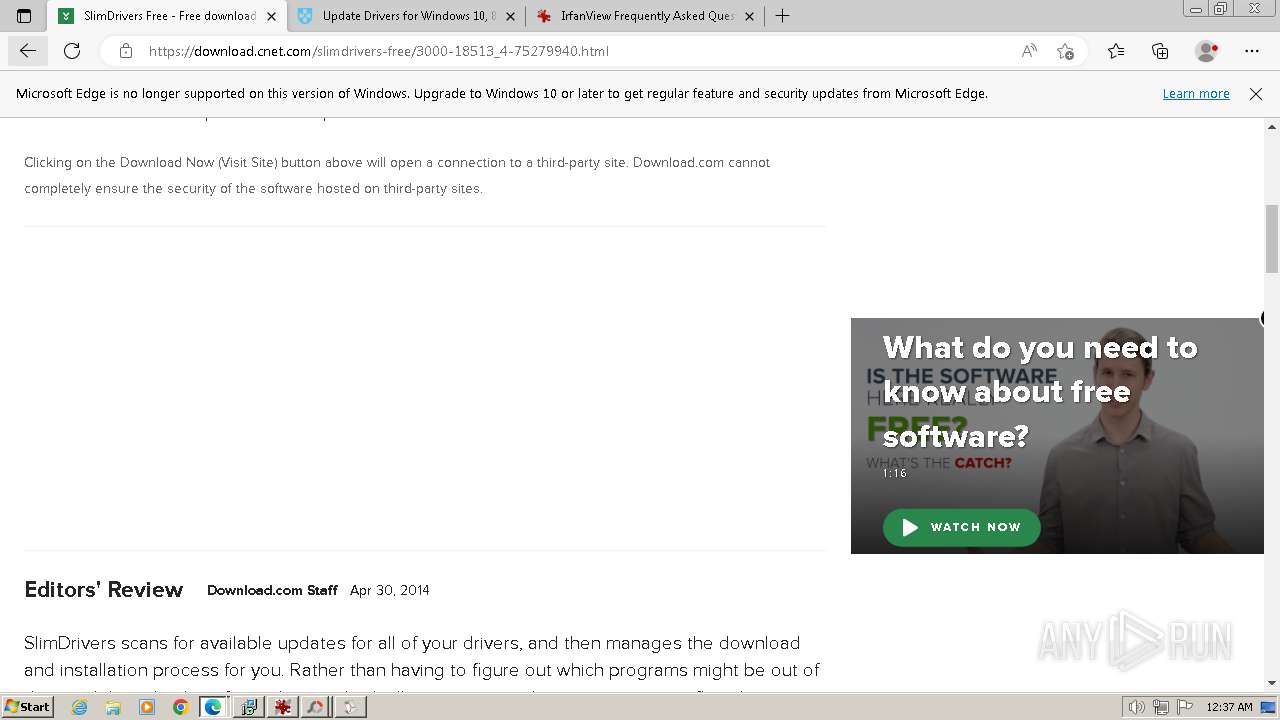The height and width of the screenshot is (720, 1280).
Task: Open the volume speaker tray icon
Action: click(1137, 707)
